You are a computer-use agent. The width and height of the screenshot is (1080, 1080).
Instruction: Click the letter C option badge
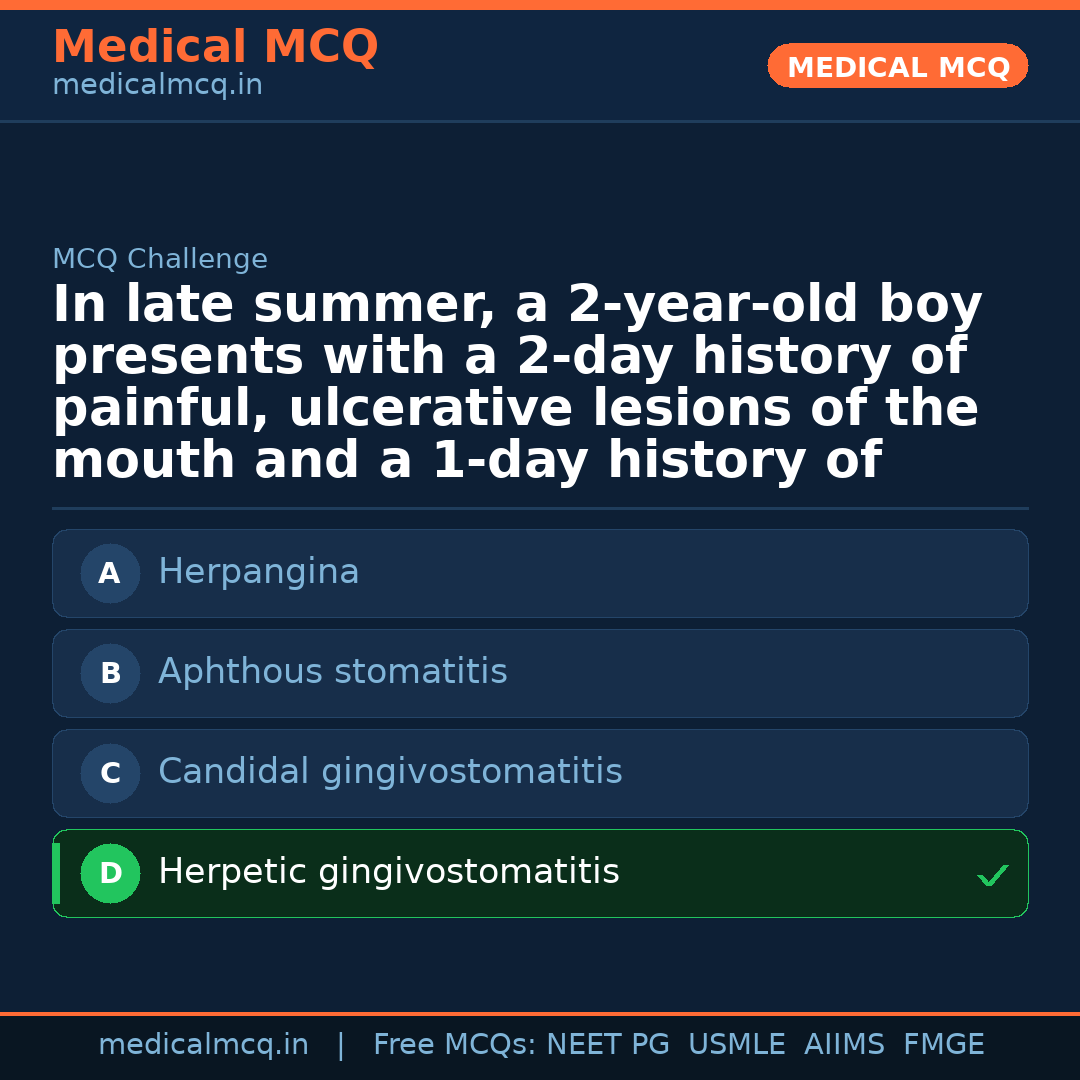(110, 773)
